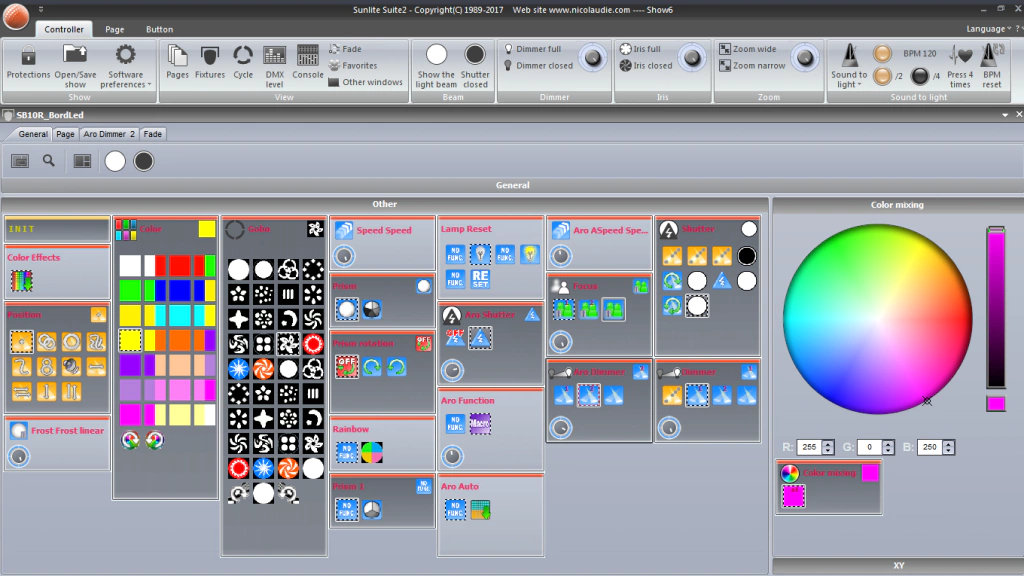Open the DMX level view

point(274,56)
